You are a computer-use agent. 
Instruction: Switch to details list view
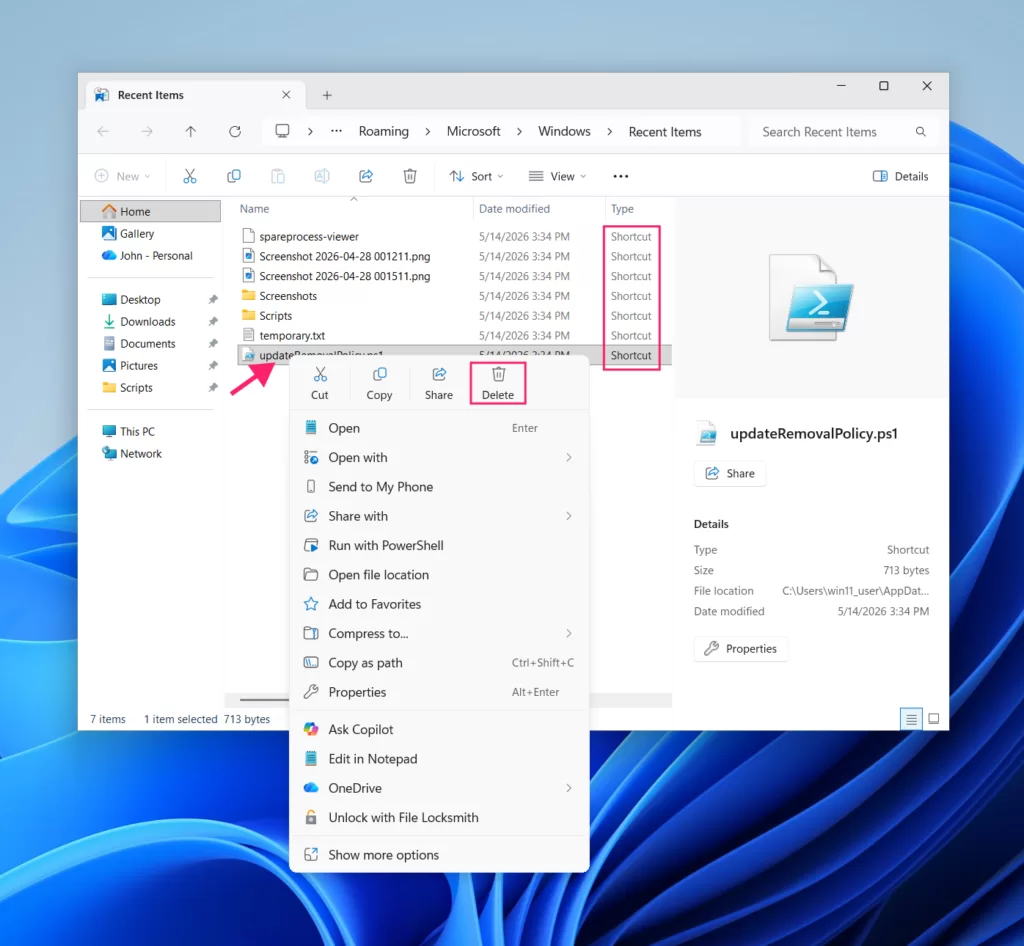[x=911, y=719]
